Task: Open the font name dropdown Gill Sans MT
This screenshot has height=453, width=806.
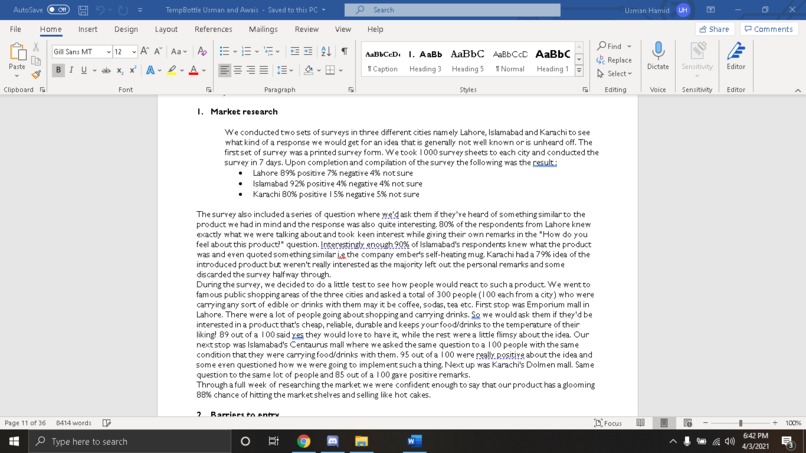Action: click(x=108, y=51)
